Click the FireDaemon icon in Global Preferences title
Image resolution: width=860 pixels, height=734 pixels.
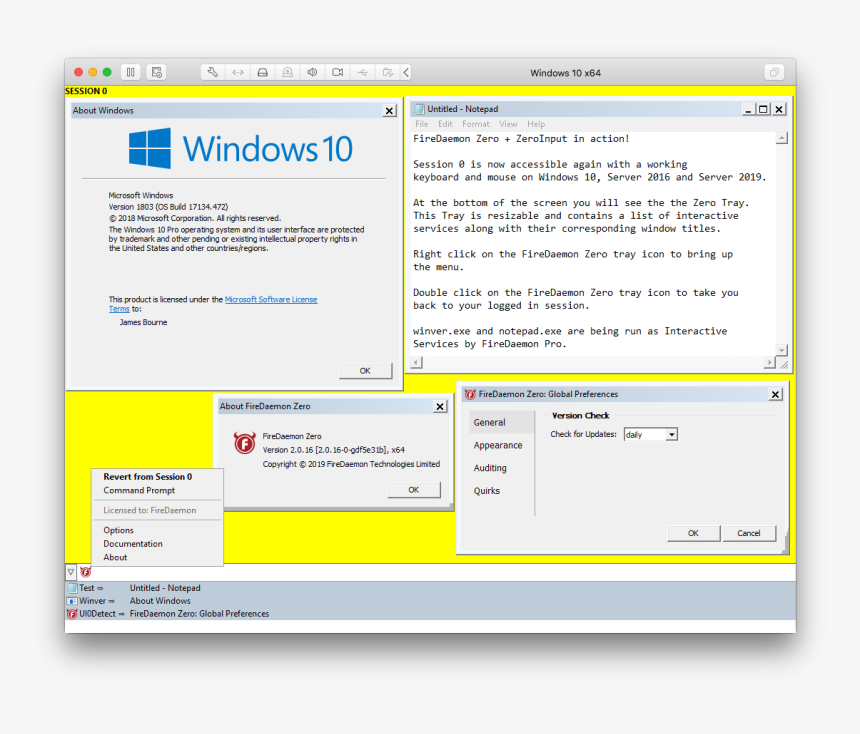point(470,394)
